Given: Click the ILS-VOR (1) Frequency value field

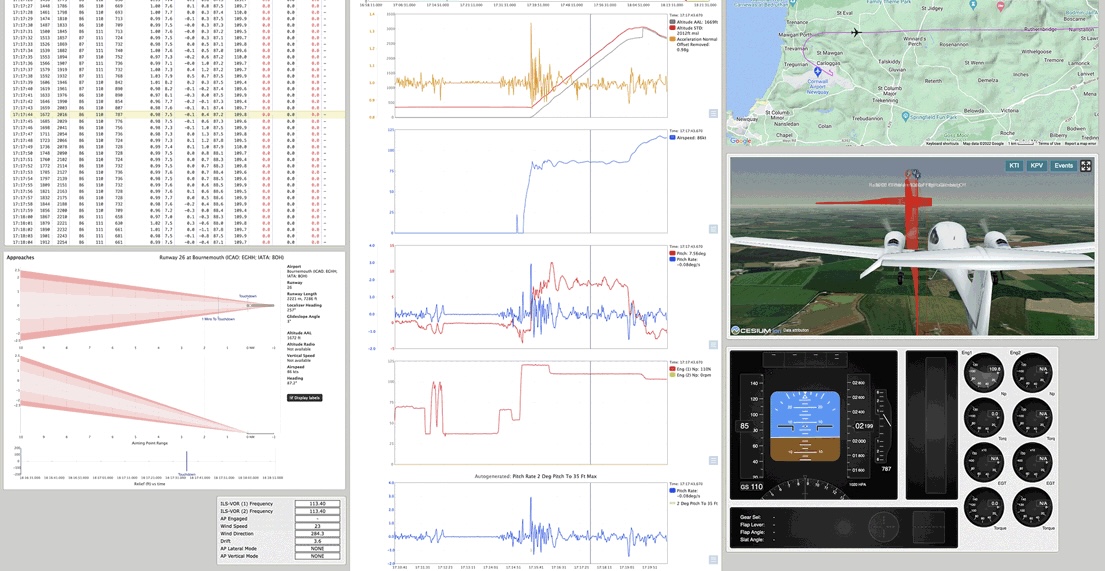Looking at the screenshot, I should click(x=317, y=504).
